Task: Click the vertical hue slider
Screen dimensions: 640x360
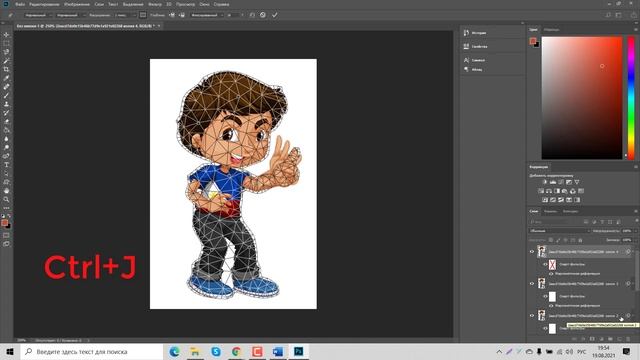Action: tap(631, 98)
